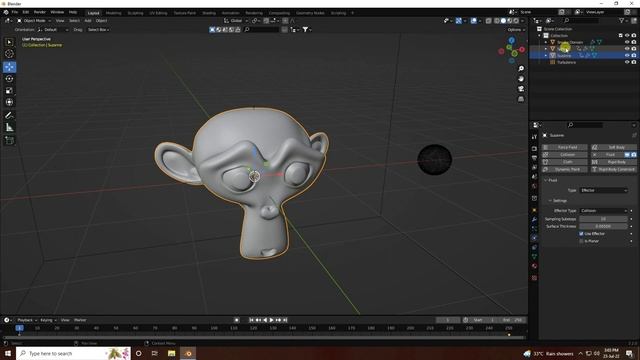Click the Surface Thickness value field
The height and width of the screenshot is (360, 640).
(603, 227)
